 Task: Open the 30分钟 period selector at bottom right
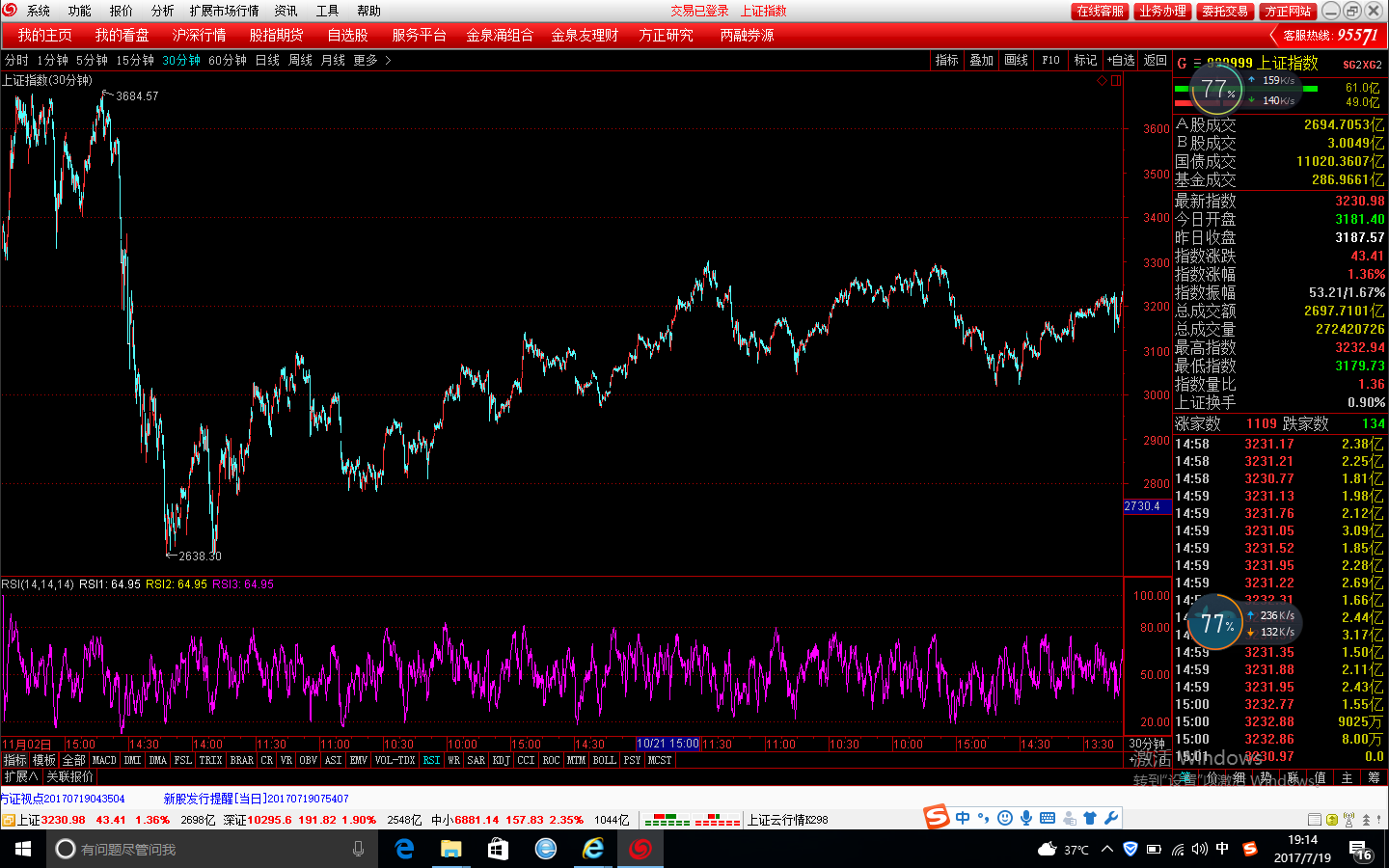[x=1147, y=744]
